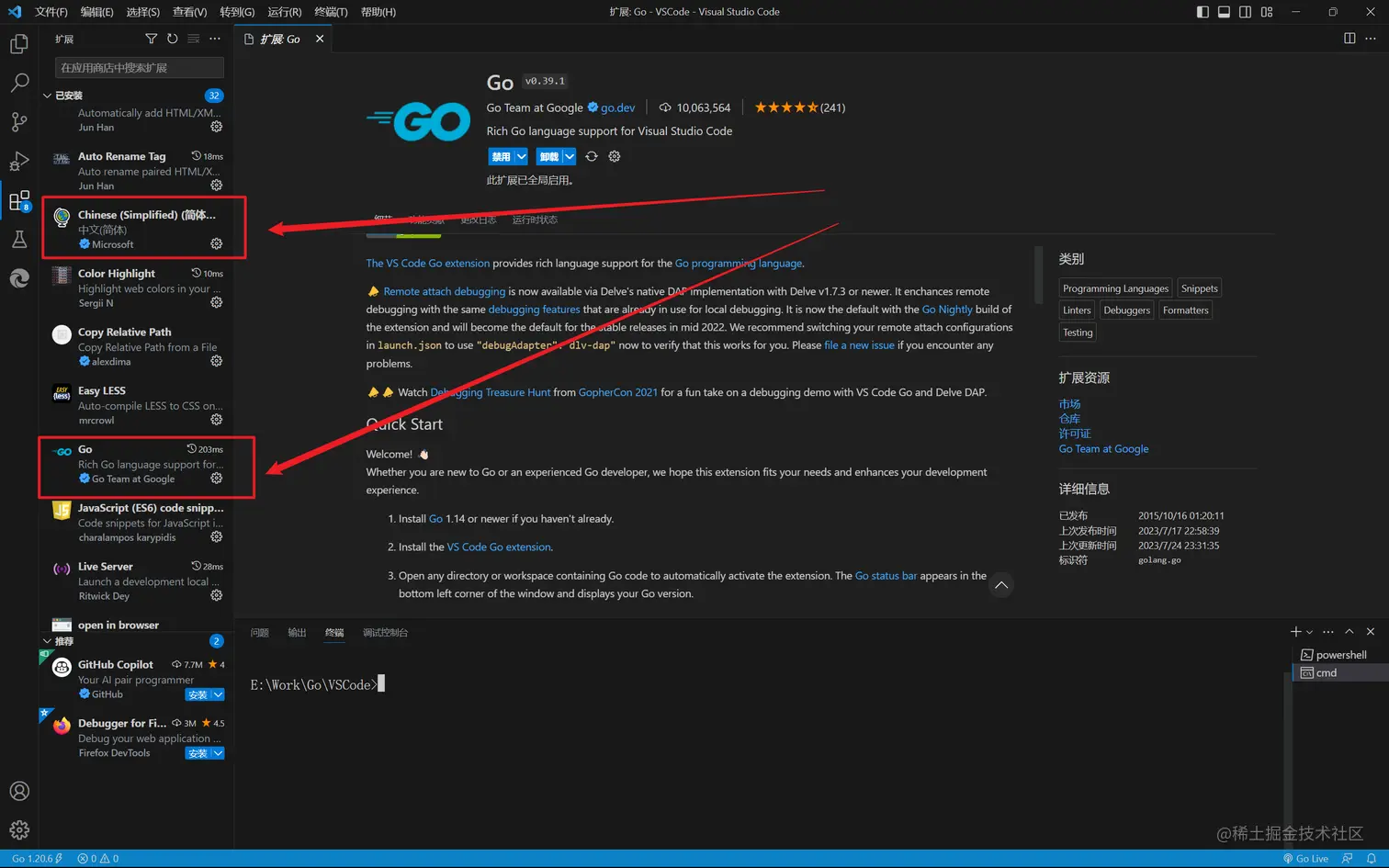Image resolution: width=1389 pixels, height=868 pixels.
Task: Split the editor to the right
Action: pos(1349,39)
